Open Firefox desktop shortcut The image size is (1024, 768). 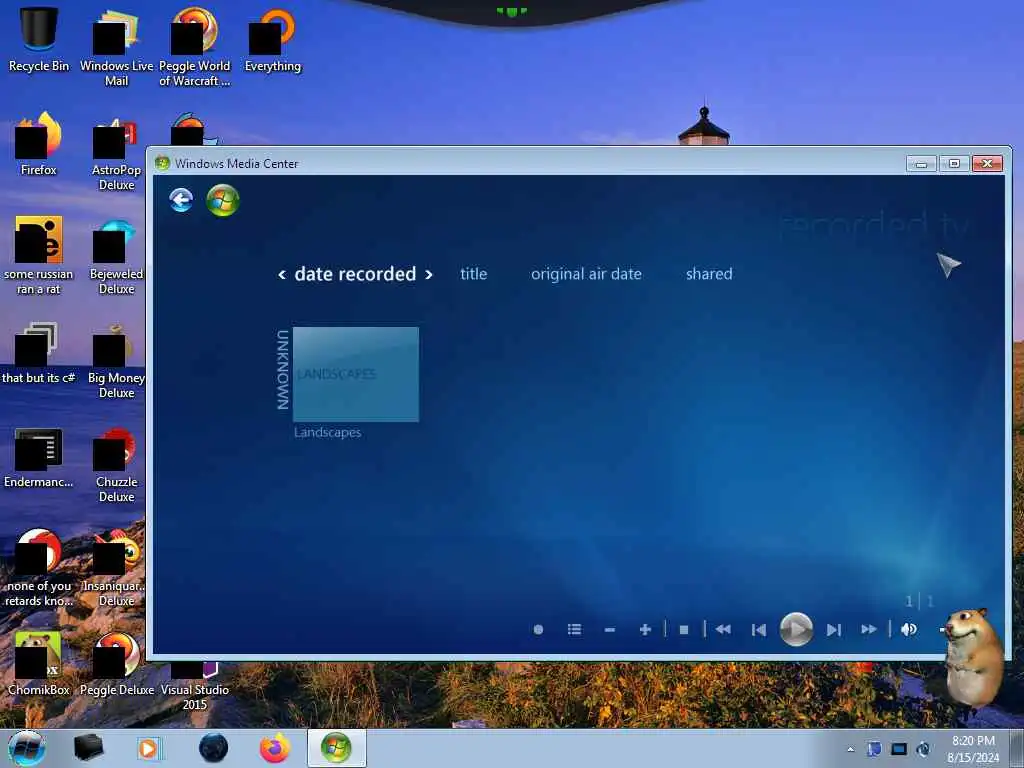click(x=39, y=142)
